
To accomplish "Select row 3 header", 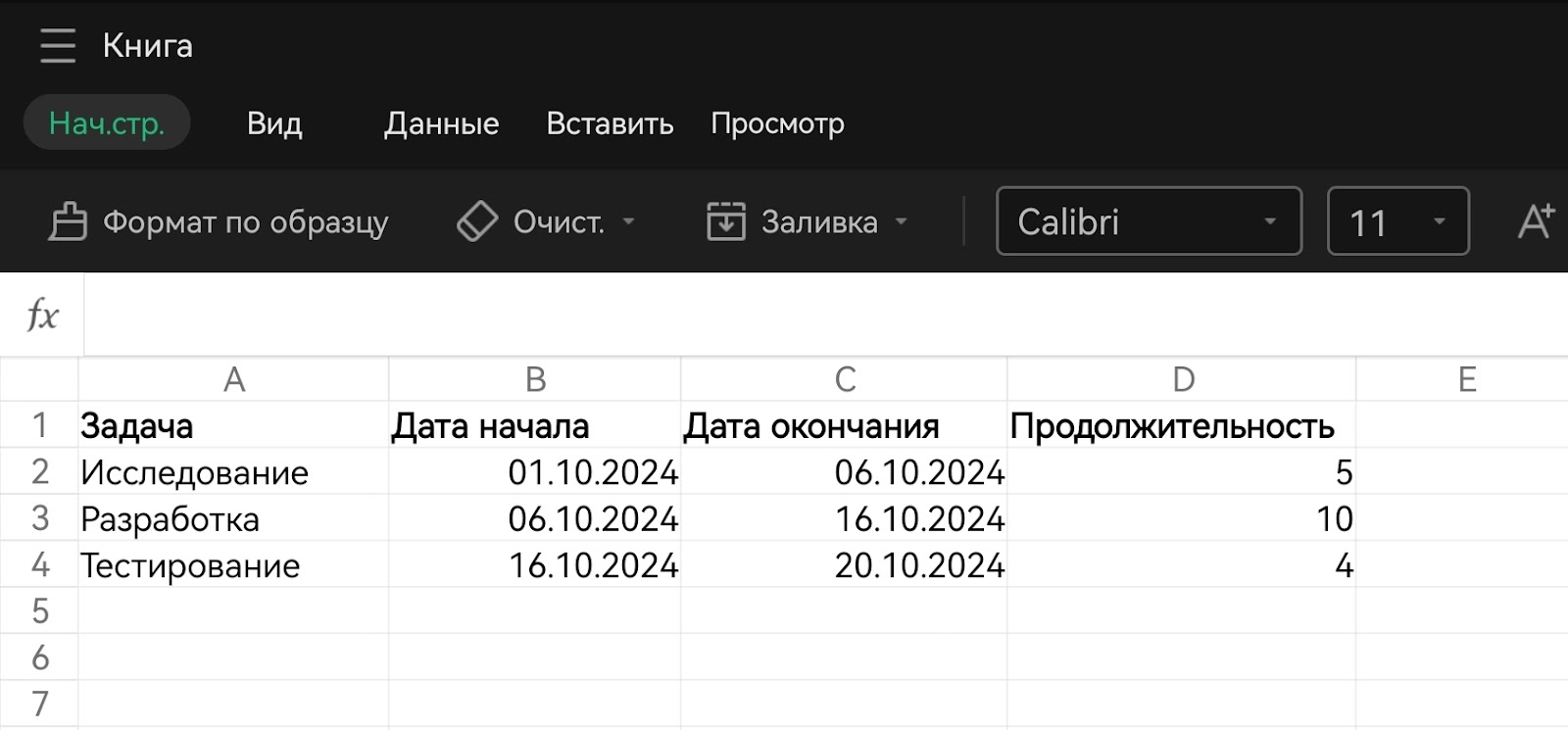I will pos(39,518).
